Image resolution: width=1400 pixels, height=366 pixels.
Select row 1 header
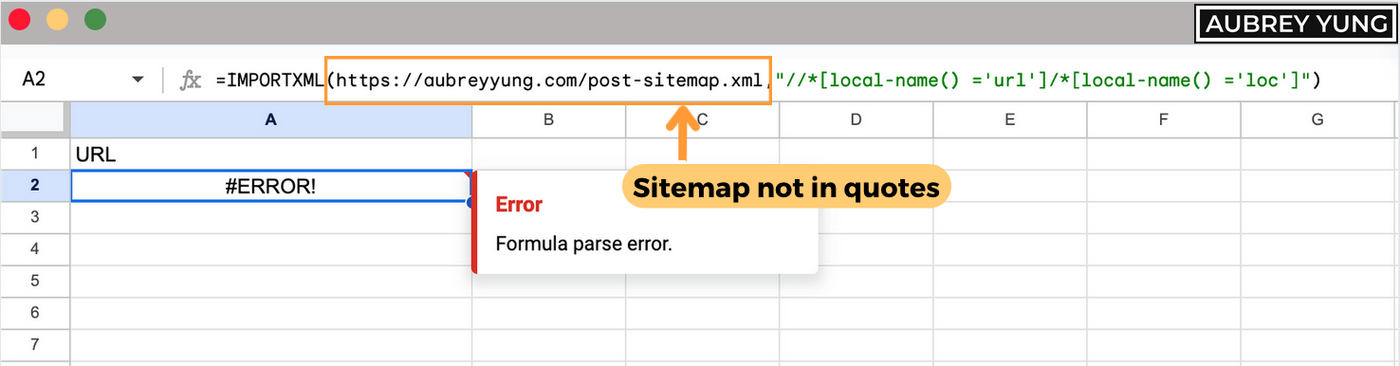coord(35,154)
